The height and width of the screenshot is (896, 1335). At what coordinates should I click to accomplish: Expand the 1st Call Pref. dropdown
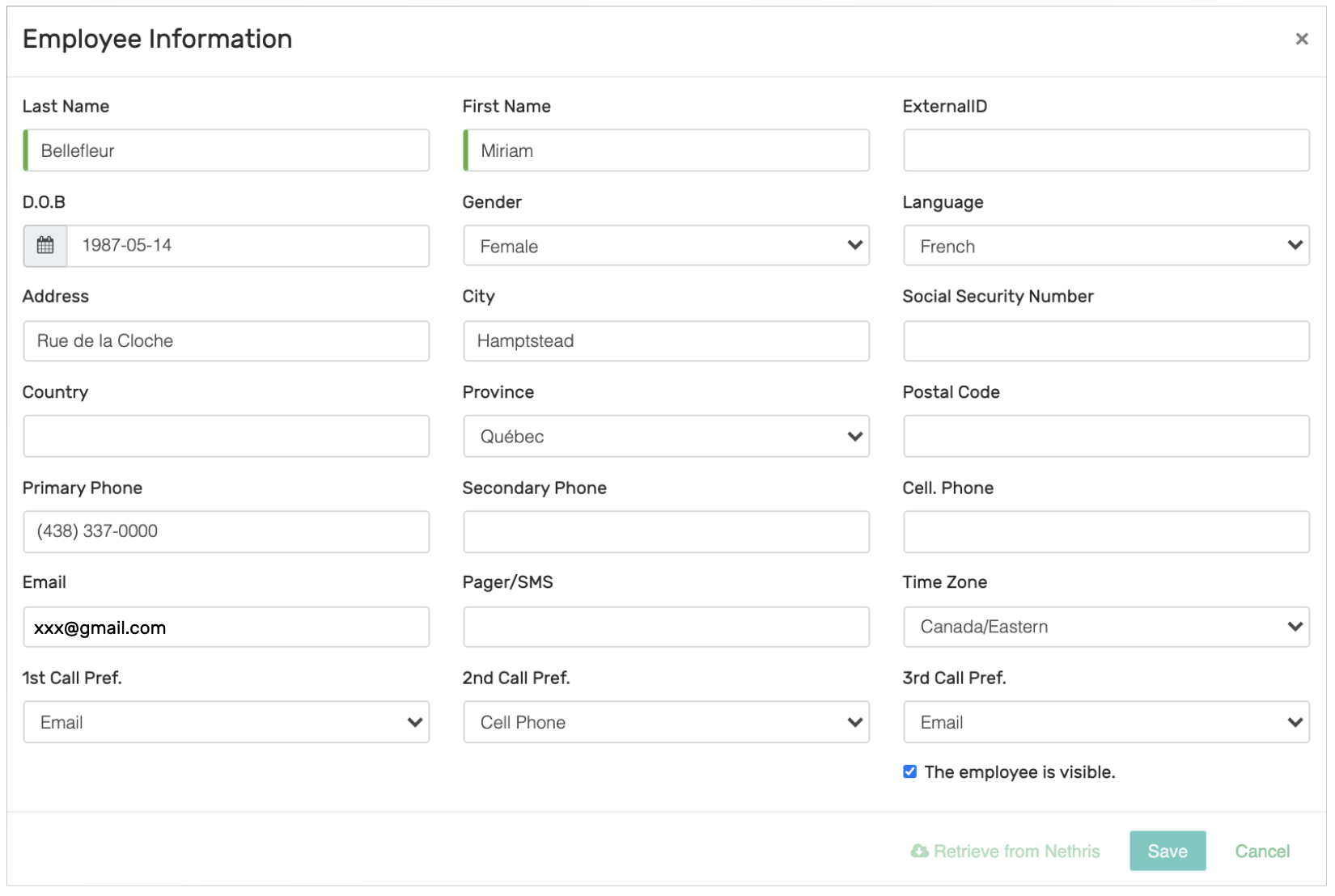click(226, 722)
